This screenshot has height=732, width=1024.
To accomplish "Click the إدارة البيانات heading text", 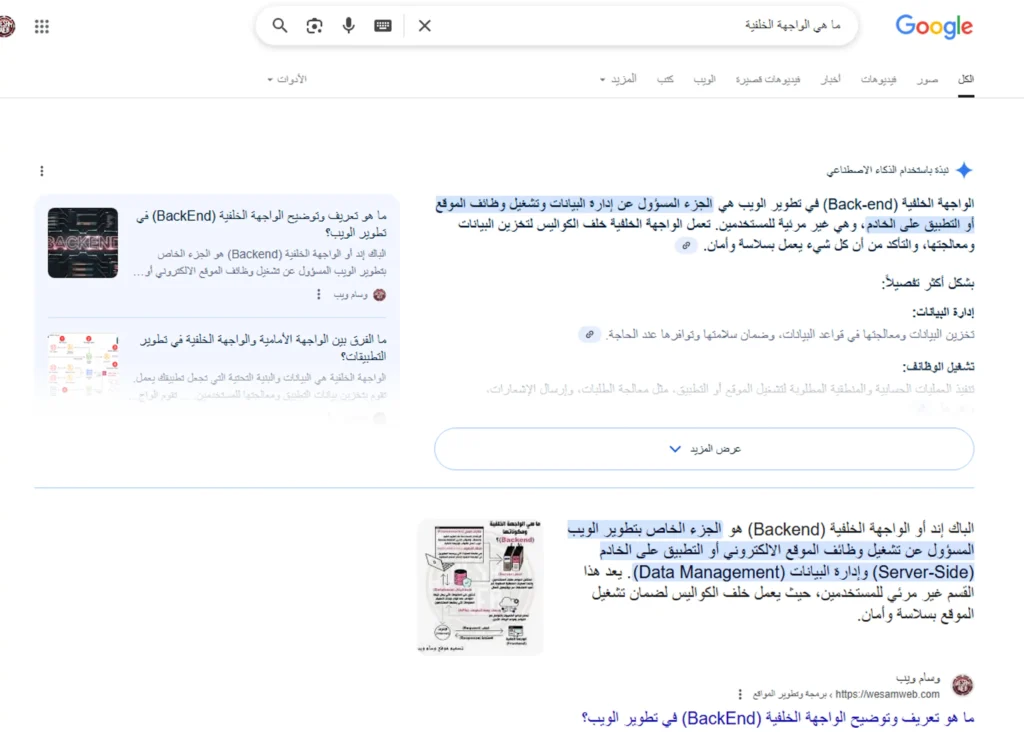I will pyautogui.click(x=943, y=312).
